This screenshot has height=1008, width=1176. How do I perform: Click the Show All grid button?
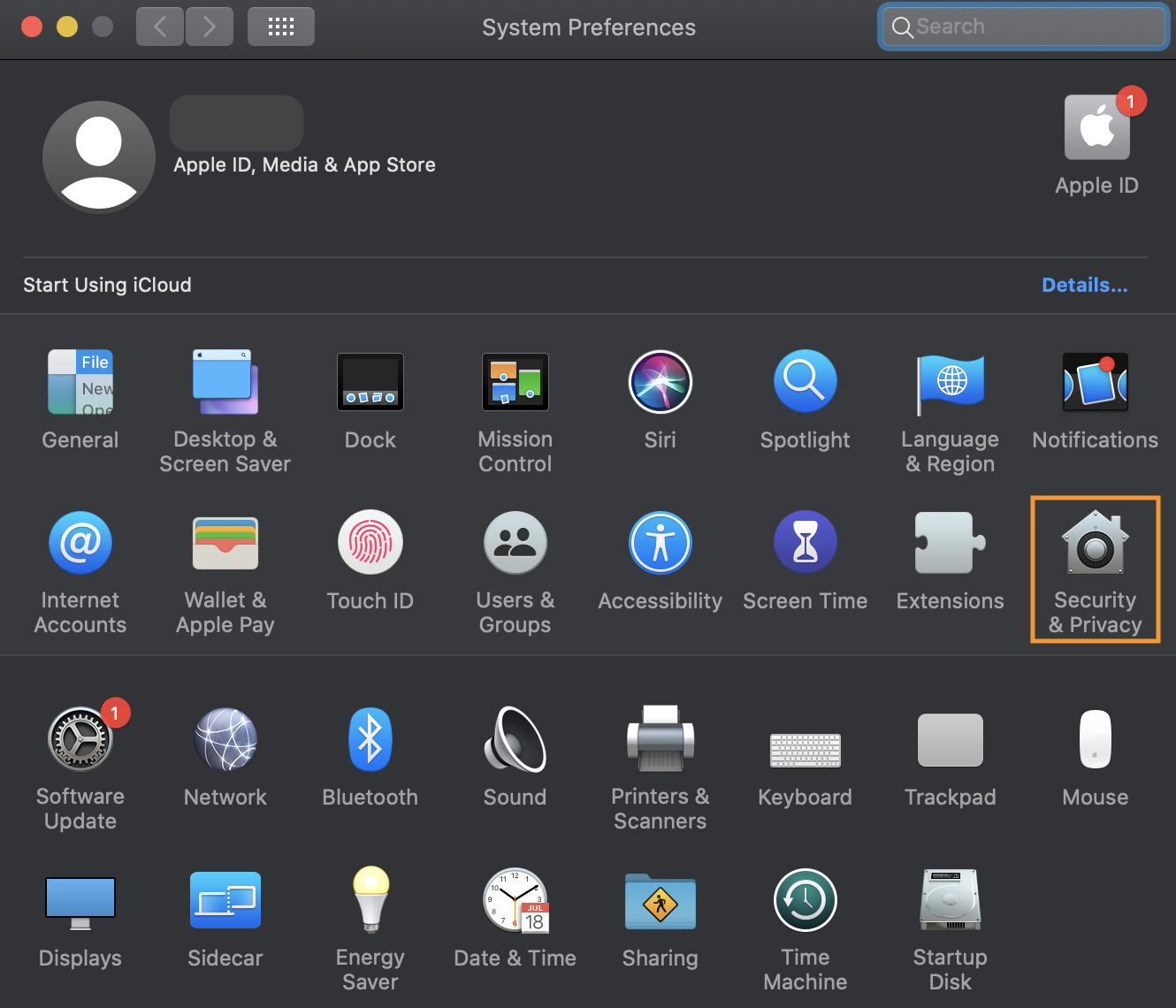click(281, 27)
